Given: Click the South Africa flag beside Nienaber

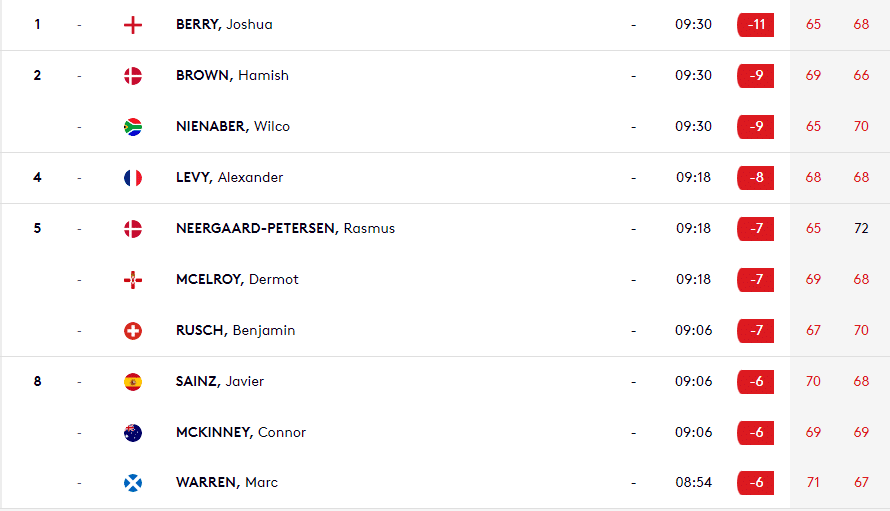Looking at the screenshot, I should click(133, 127).
